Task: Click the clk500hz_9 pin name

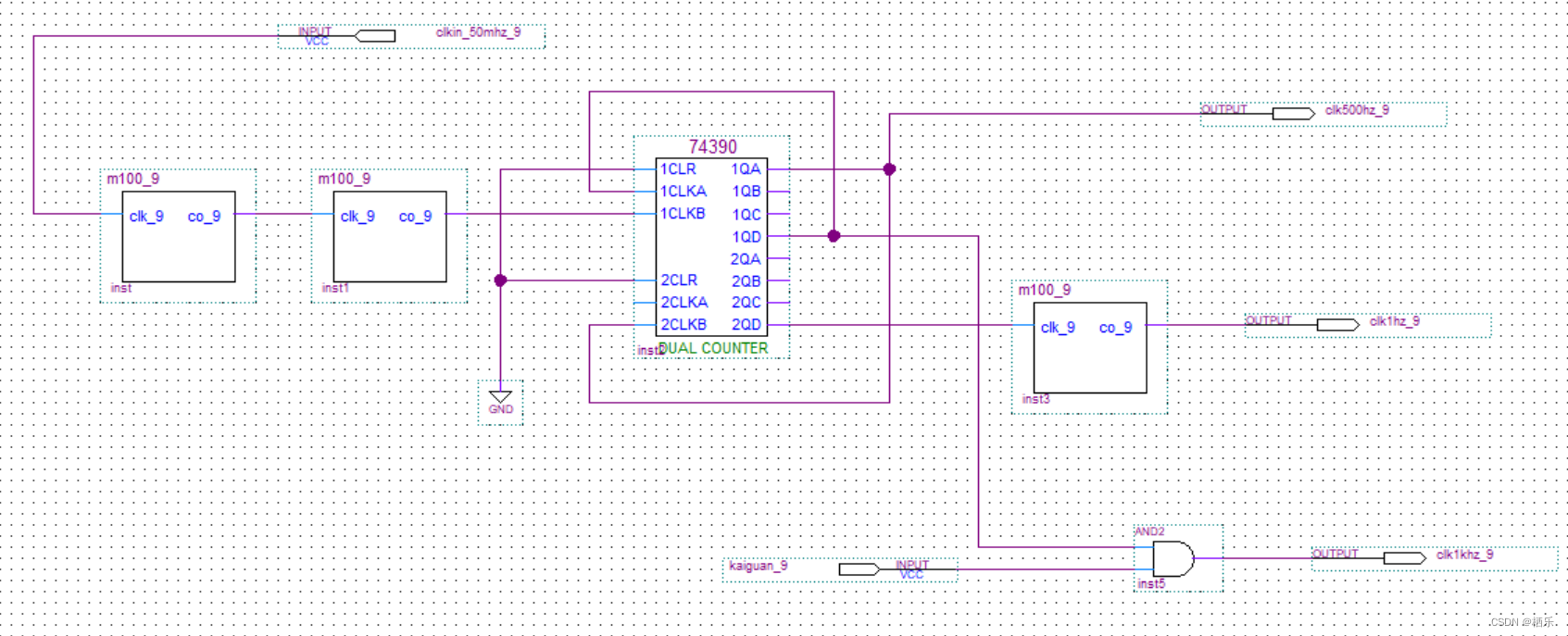Action: (x=1357, y=110)
